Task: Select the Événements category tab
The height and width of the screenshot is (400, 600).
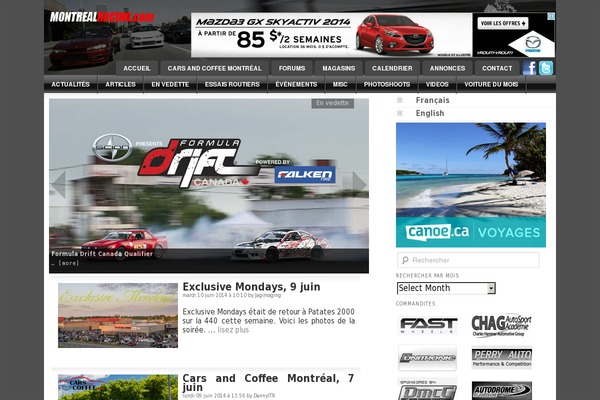Action: pos(296,84)
